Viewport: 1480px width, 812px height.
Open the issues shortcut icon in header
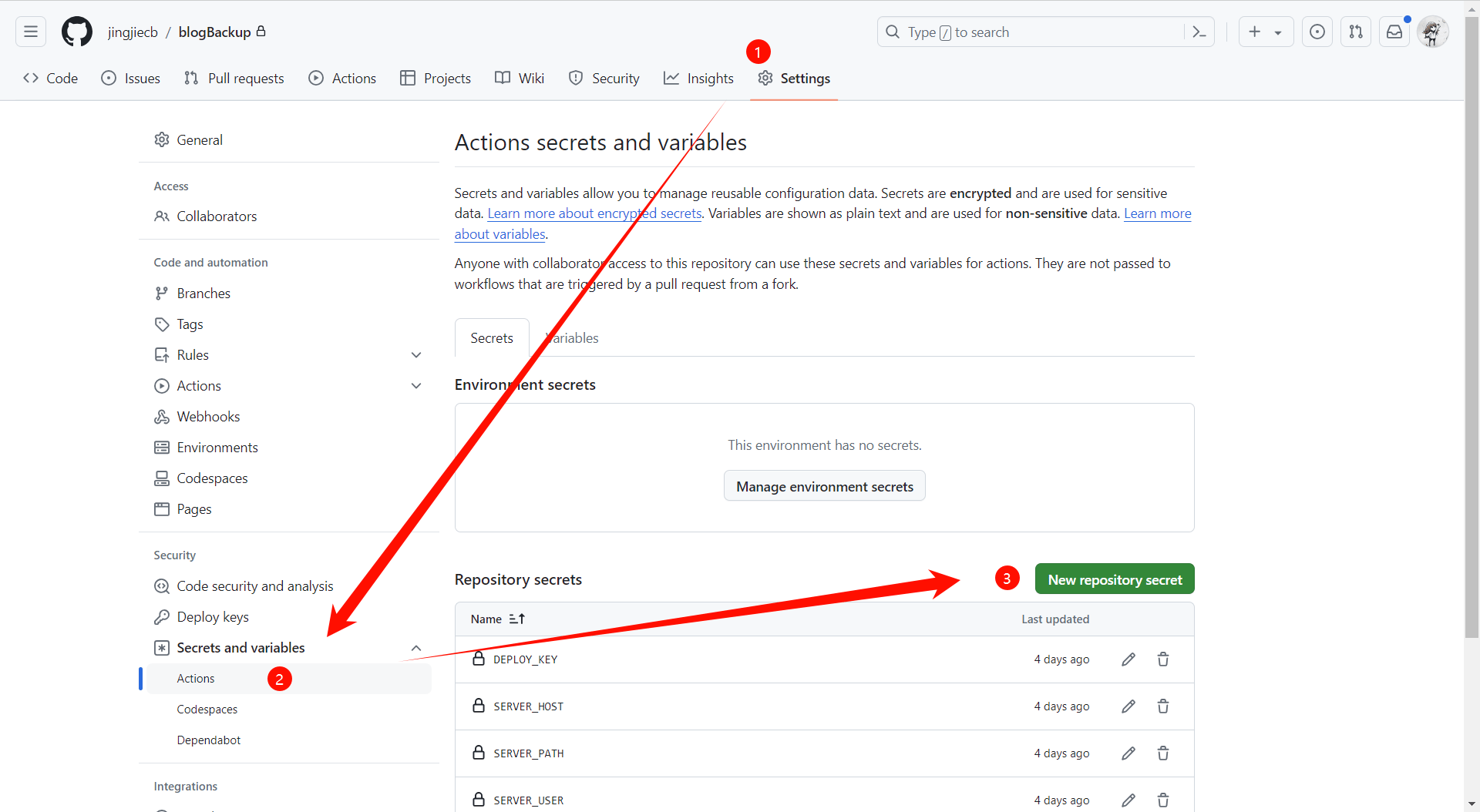(1317, 32)
